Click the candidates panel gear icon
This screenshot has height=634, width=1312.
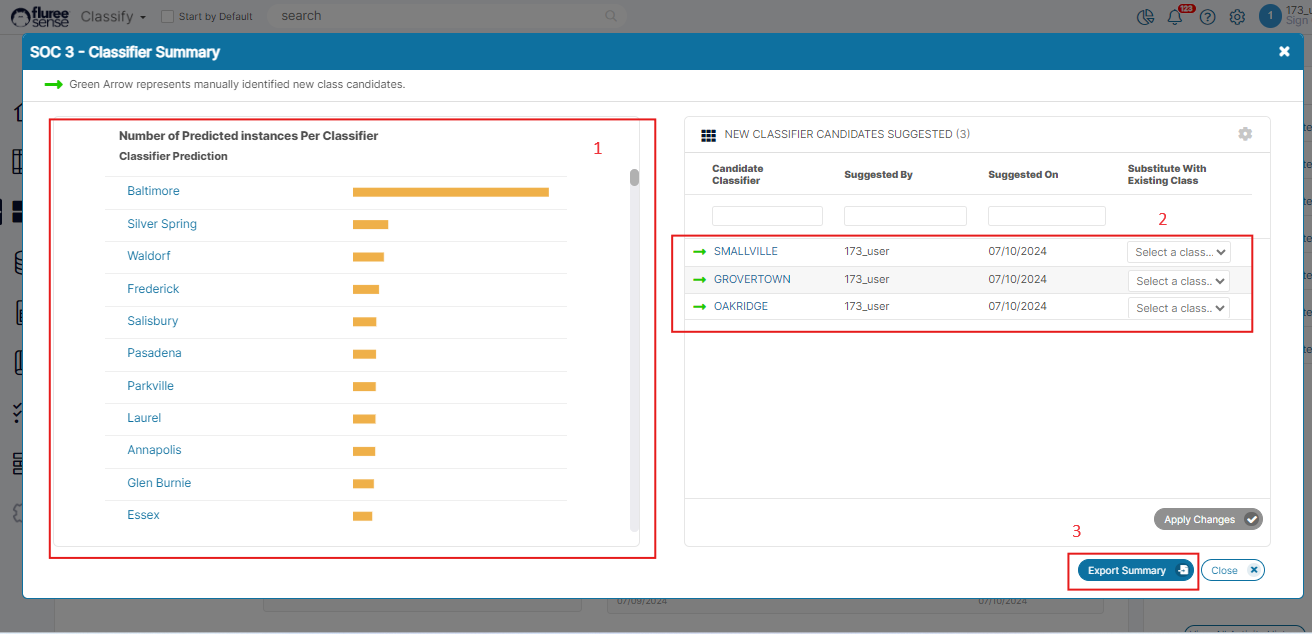(x=1245, y=134)
